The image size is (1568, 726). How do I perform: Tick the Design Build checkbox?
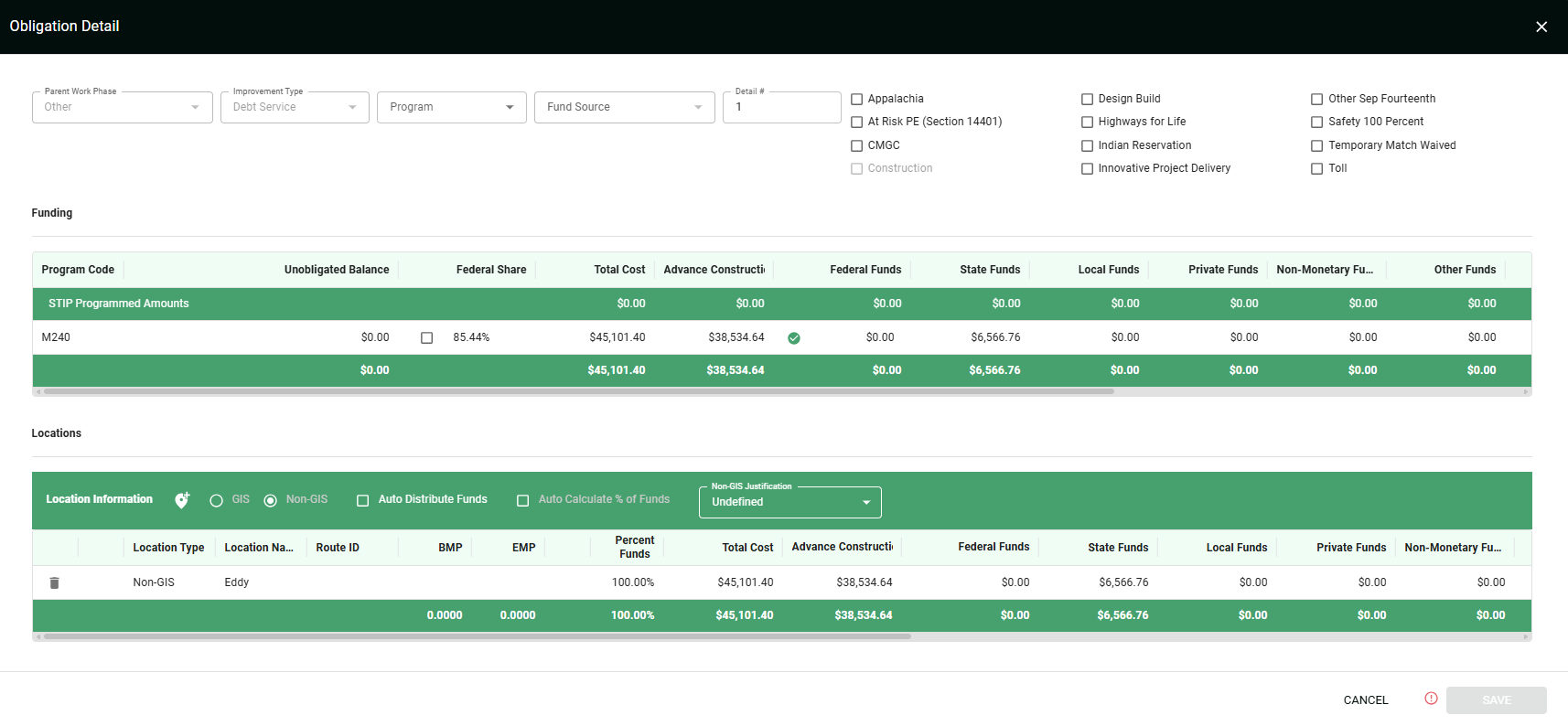(1088, 99)
